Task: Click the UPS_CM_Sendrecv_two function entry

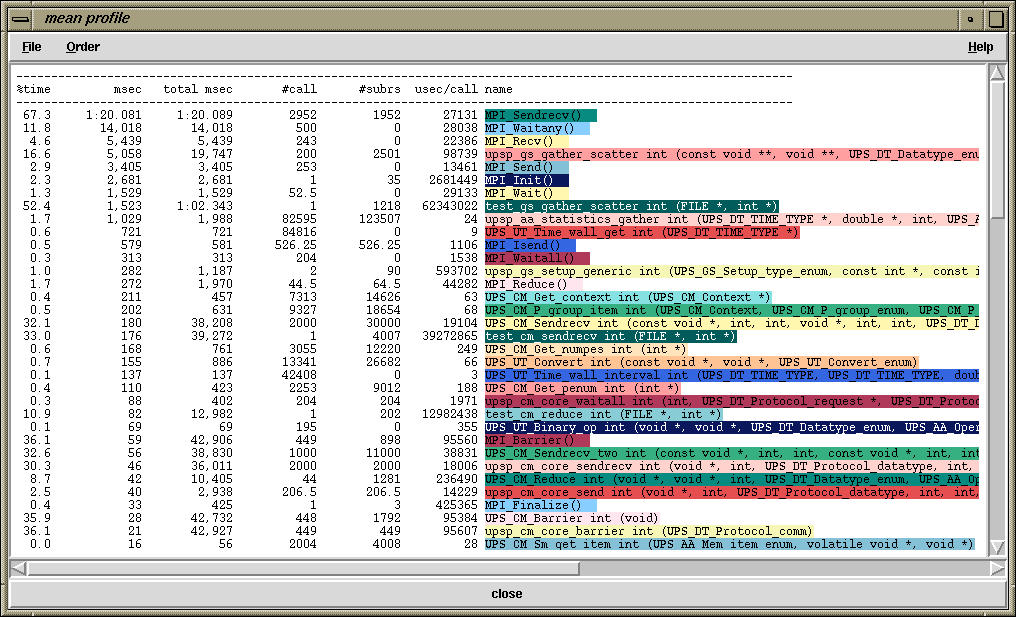Action: pyautogui.click(x=732, y=452)
